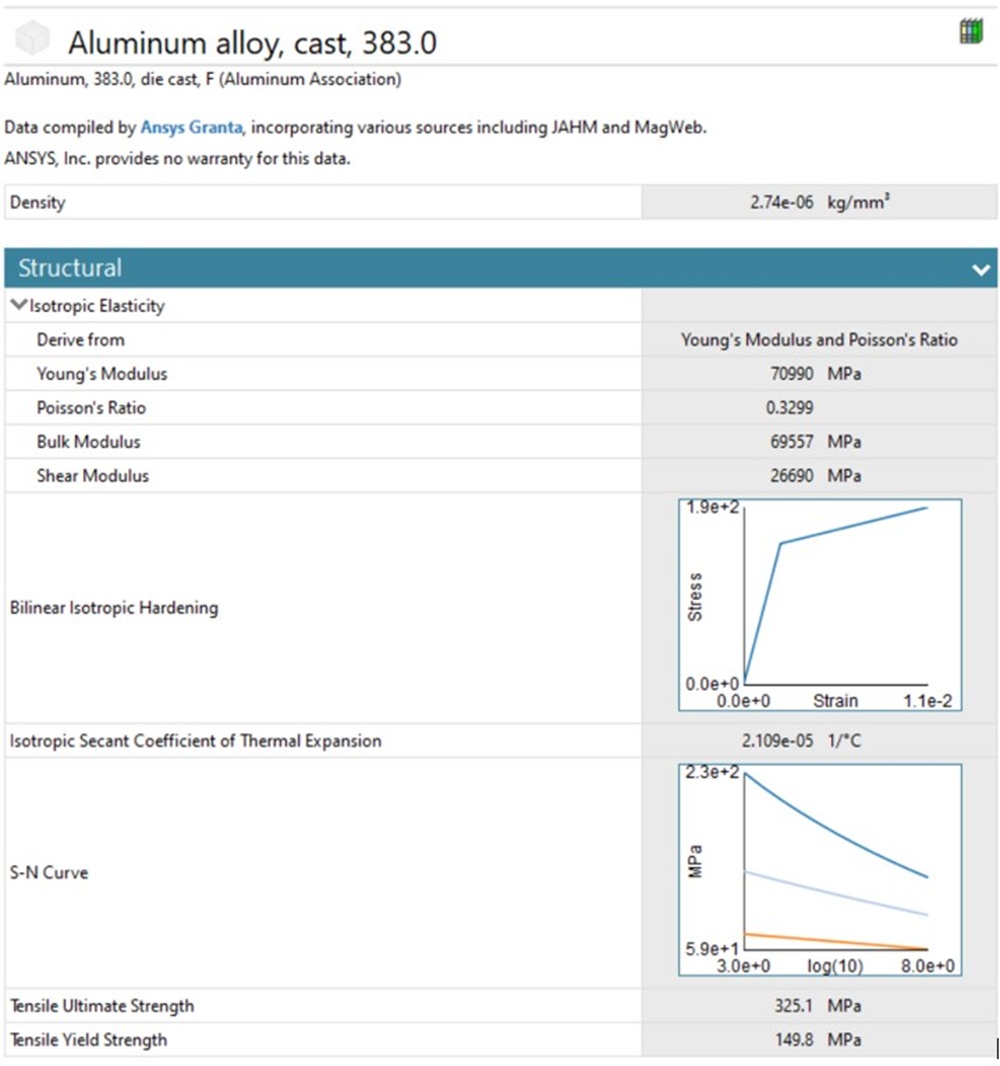Open the Ansys Granta link
Screen dimensions: 1000x1066
[191, 127]
